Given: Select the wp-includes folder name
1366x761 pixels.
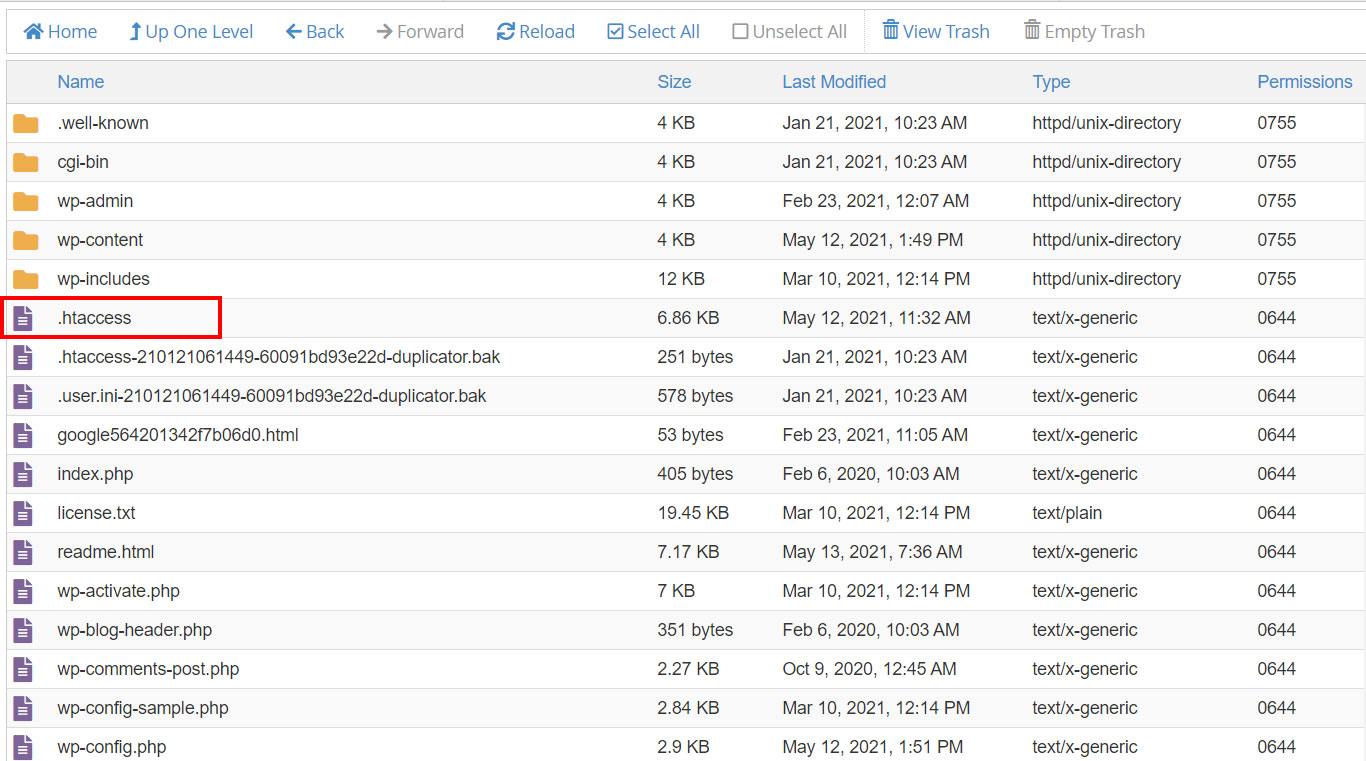Looking at the screenshot, I should click(x=103, y=279).
